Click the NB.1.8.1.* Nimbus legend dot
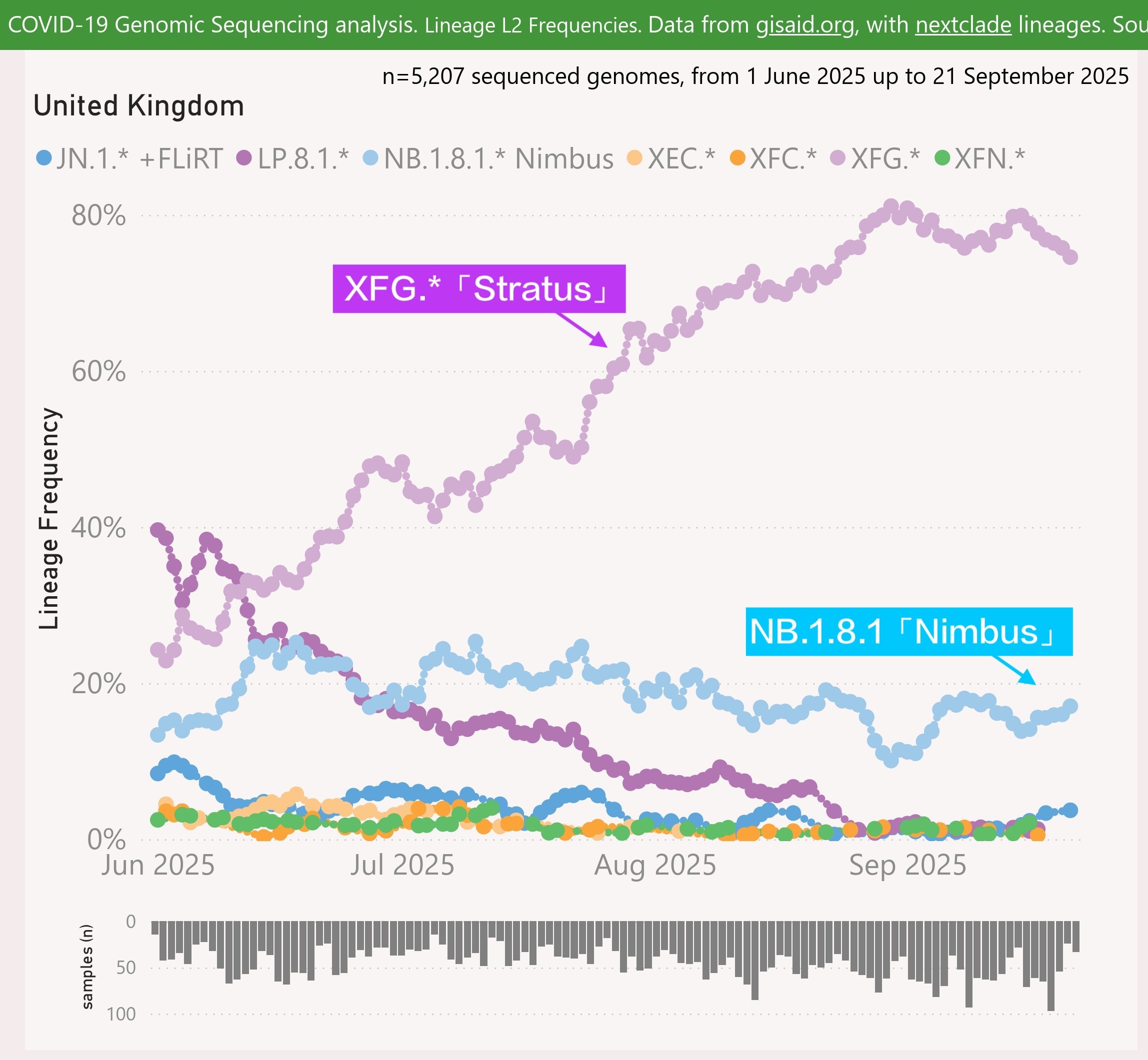The image size is (1148, 1060). [x=371, y=158]
